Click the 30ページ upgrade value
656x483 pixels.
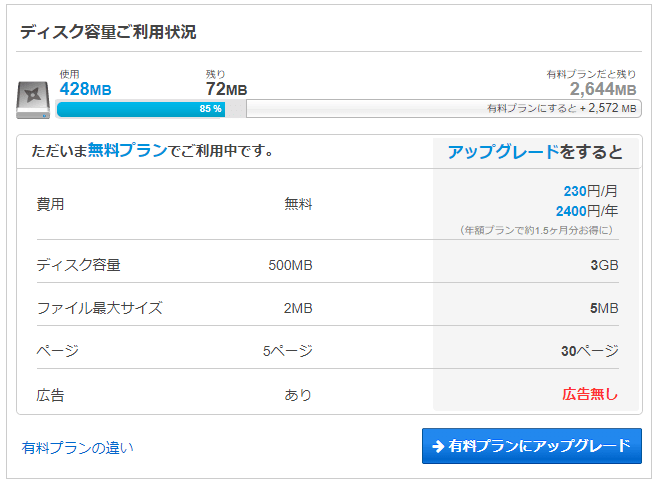(590, 351)
